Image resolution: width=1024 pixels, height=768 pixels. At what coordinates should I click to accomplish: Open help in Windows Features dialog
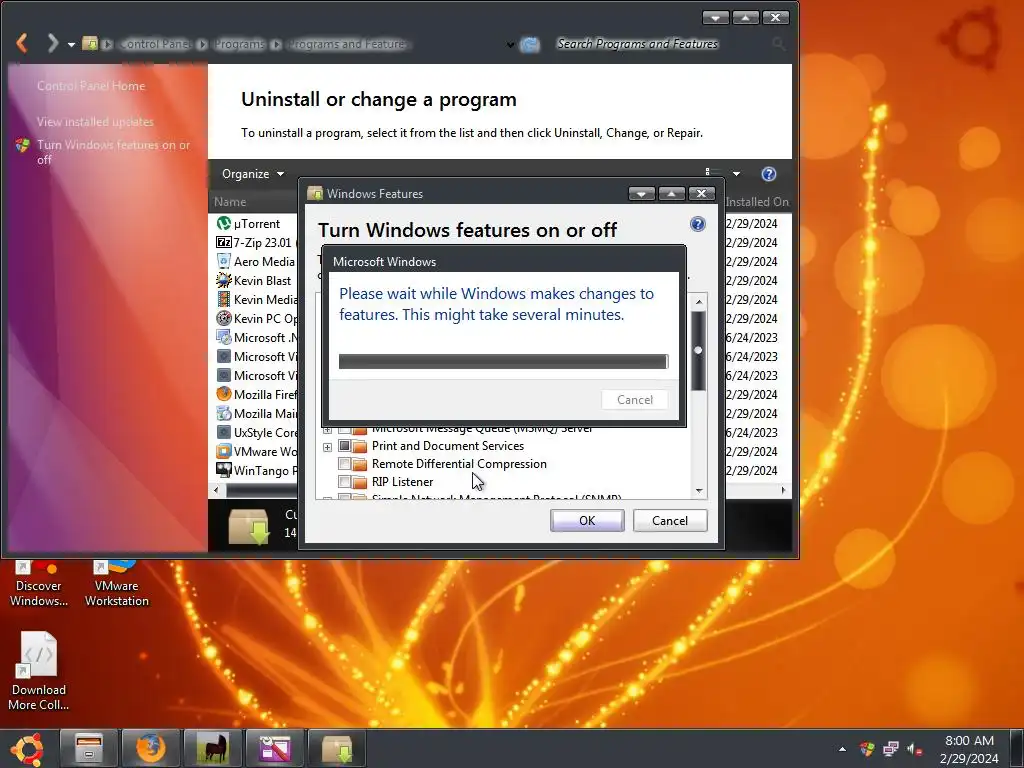click(x=697, y=224)
